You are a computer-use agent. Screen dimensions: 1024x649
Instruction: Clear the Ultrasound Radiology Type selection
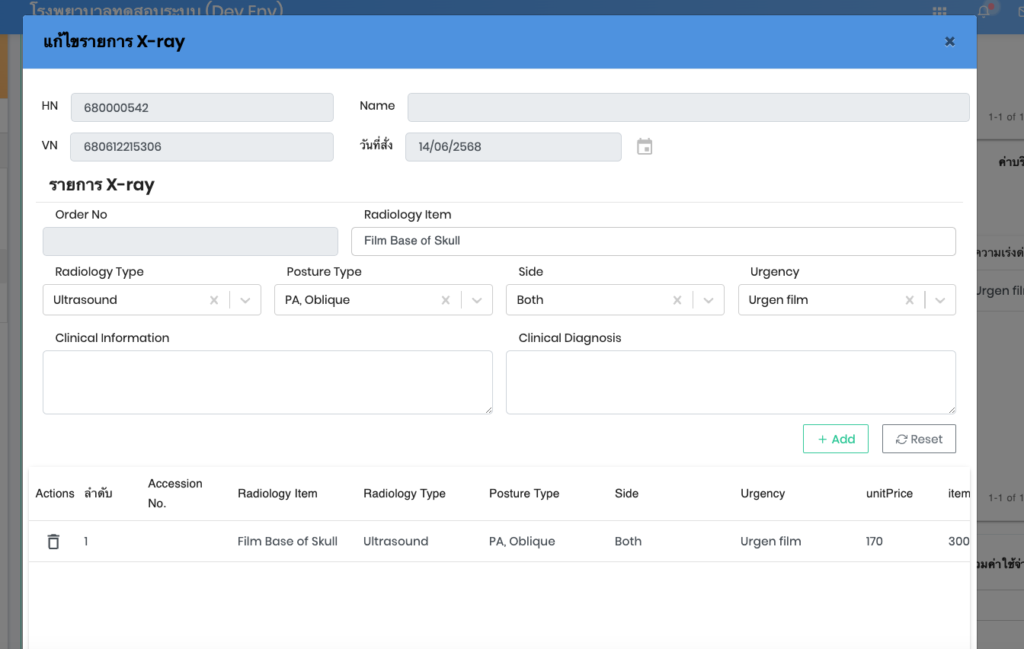pyautogui.click(x=214, y=300)
